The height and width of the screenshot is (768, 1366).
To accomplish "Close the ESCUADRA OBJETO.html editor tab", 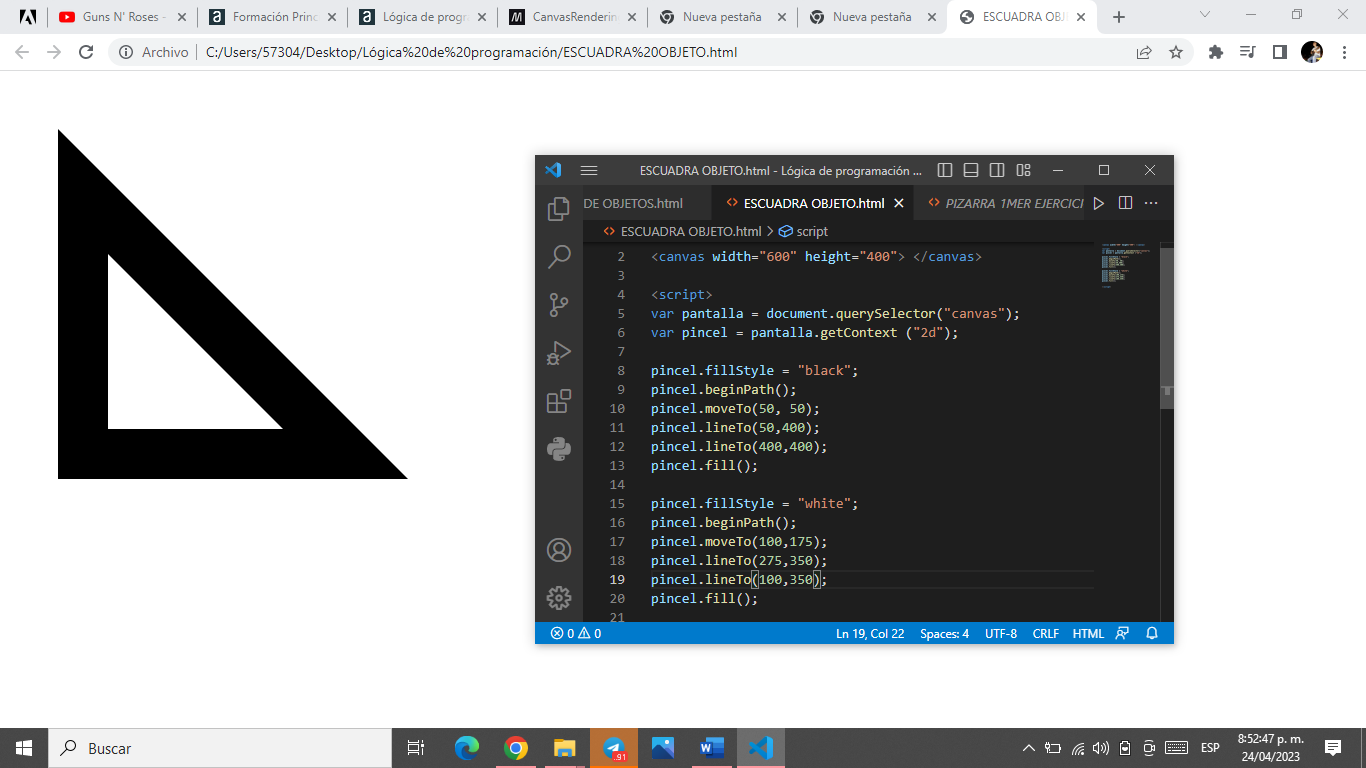I will point(899,203).
